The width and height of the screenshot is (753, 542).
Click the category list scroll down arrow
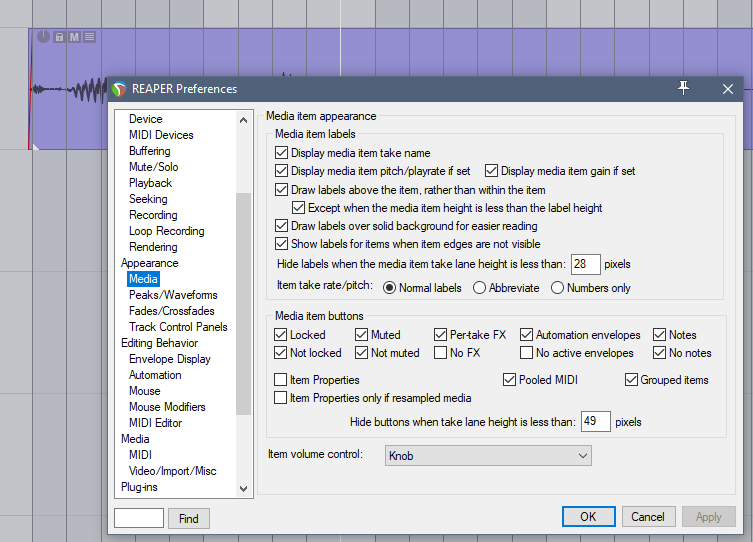point(243,489)
